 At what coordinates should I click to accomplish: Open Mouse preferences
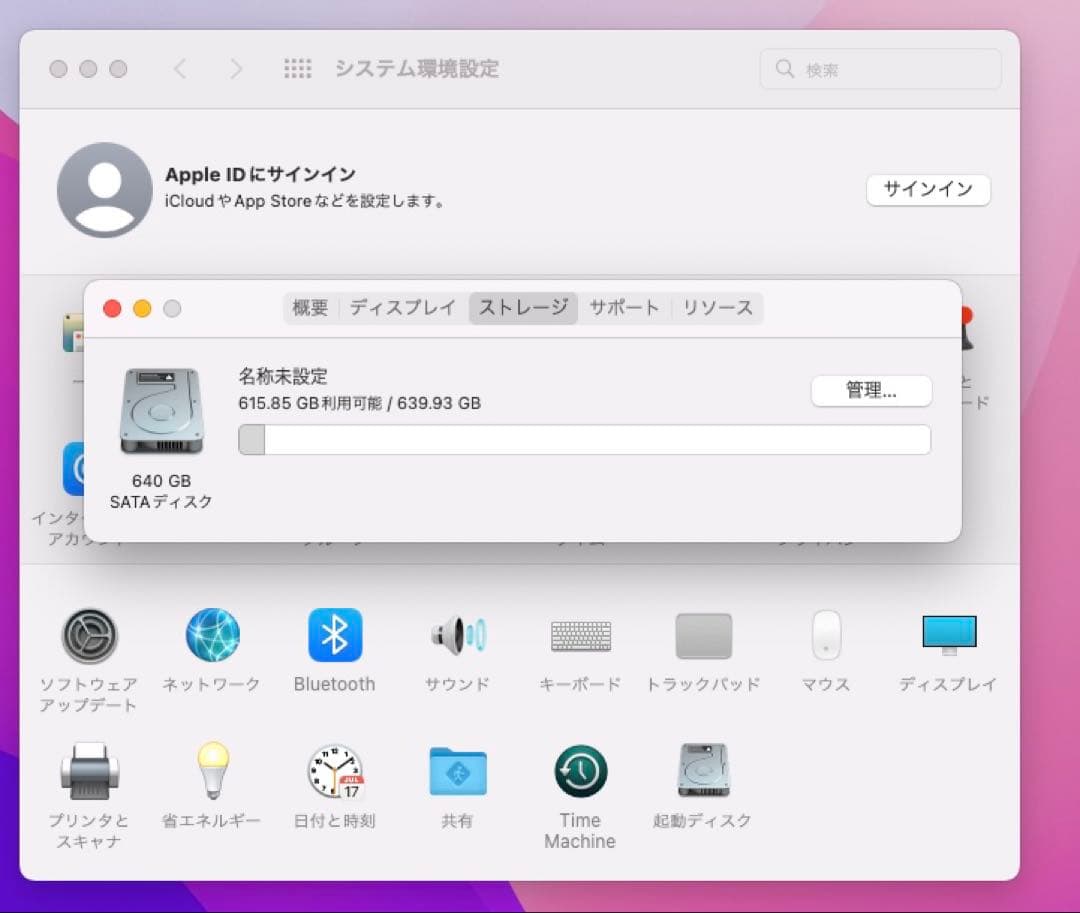[x=825, y=635]
